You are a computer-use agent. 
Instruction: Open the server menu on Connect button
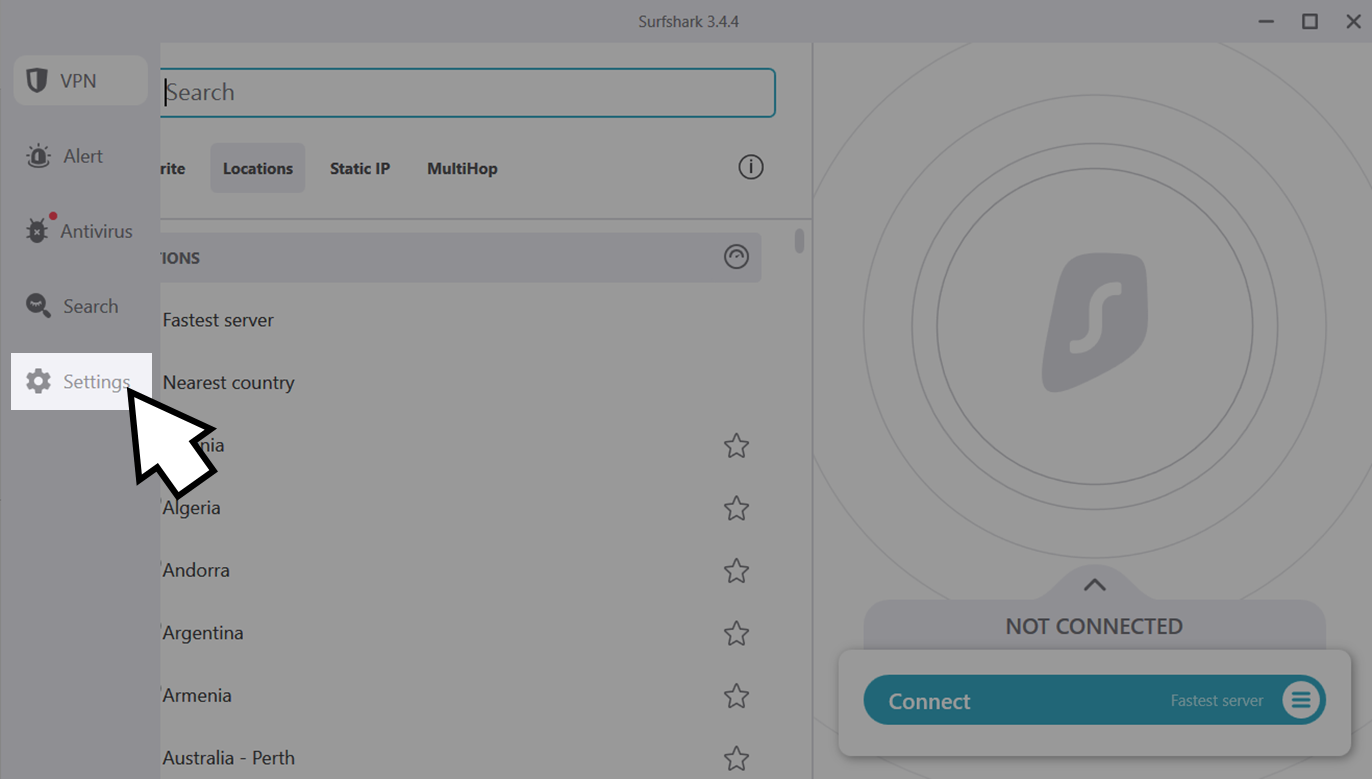point(1301,700)
